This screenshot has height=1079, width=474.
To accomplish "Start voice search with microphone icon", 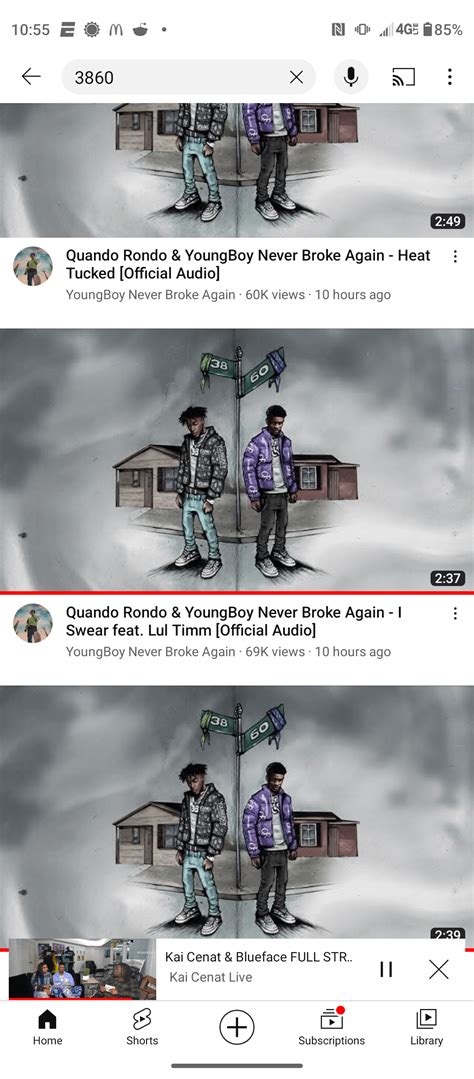I will 351,77.
